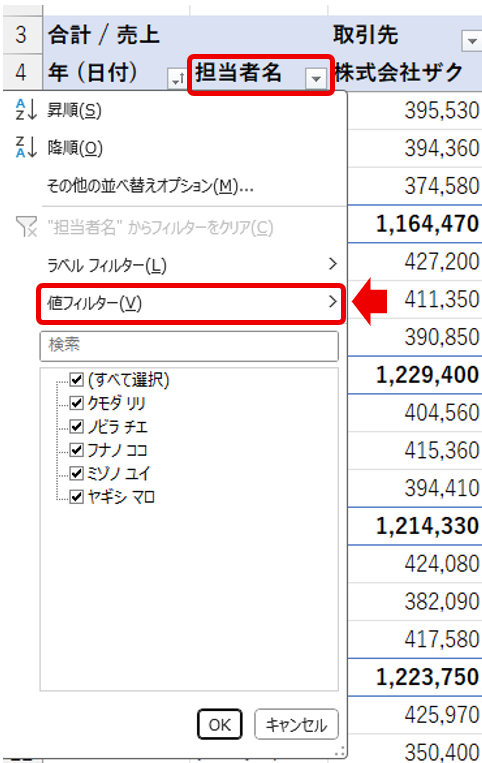Click the キャンセル button
482x763 pixels.
click(x=296, y=725)
